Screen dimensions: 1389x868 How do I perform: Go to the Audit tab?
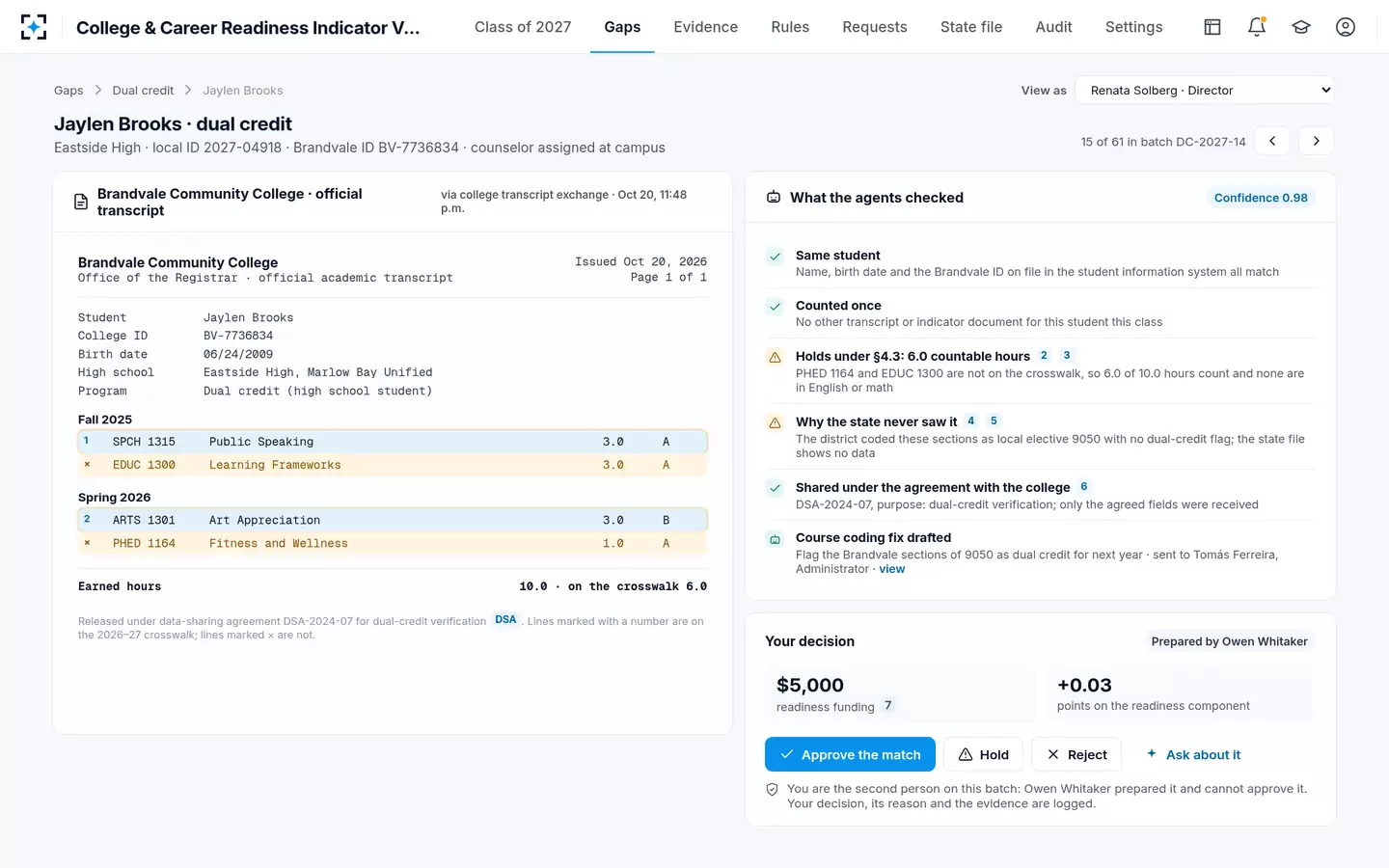click(x=1053, y=27)
